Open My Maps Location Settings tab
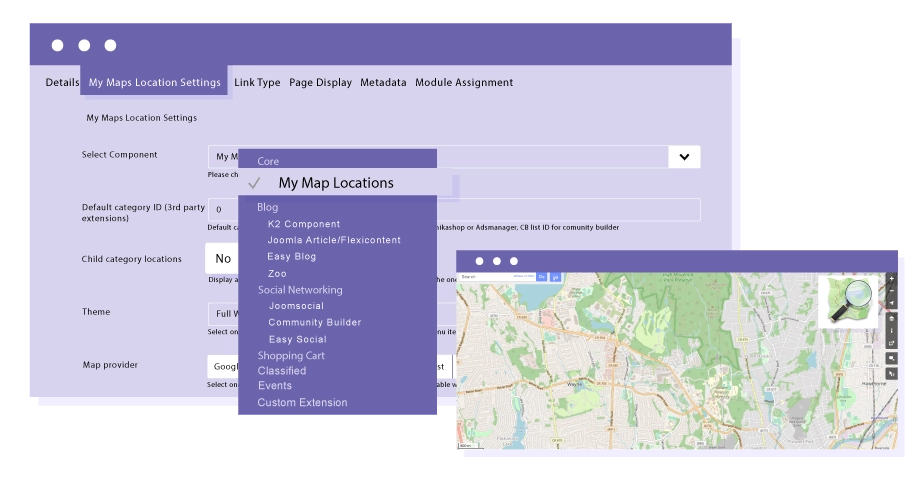 154,82
